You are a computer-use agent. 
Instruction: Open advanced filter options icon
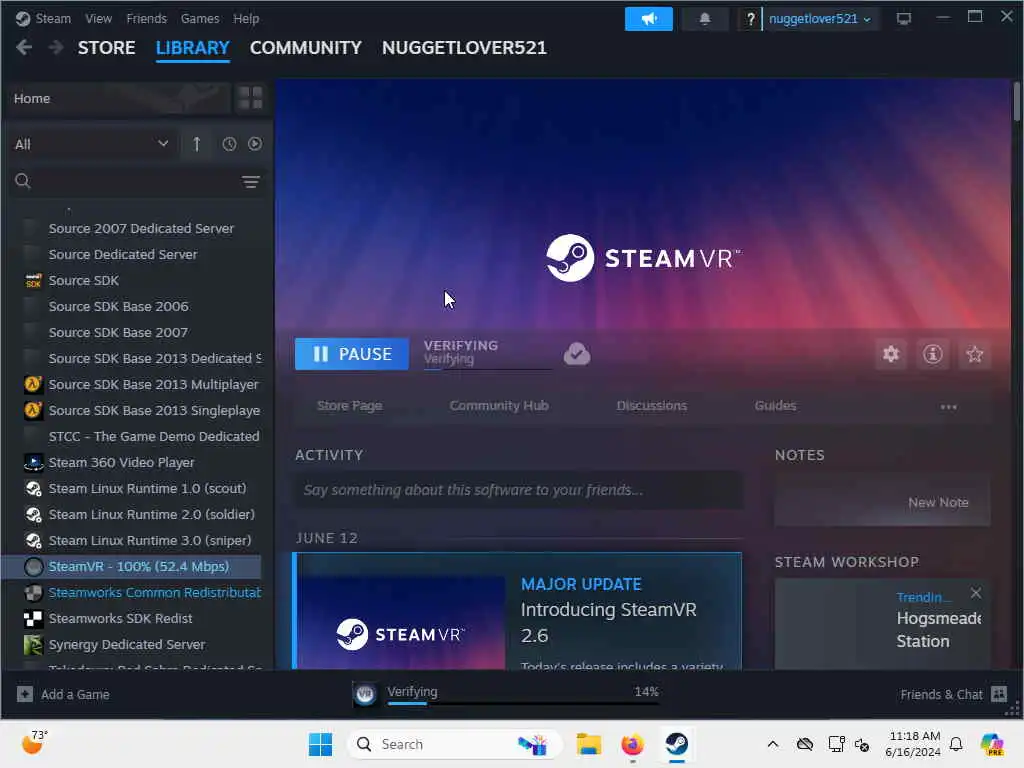(251, 182)
